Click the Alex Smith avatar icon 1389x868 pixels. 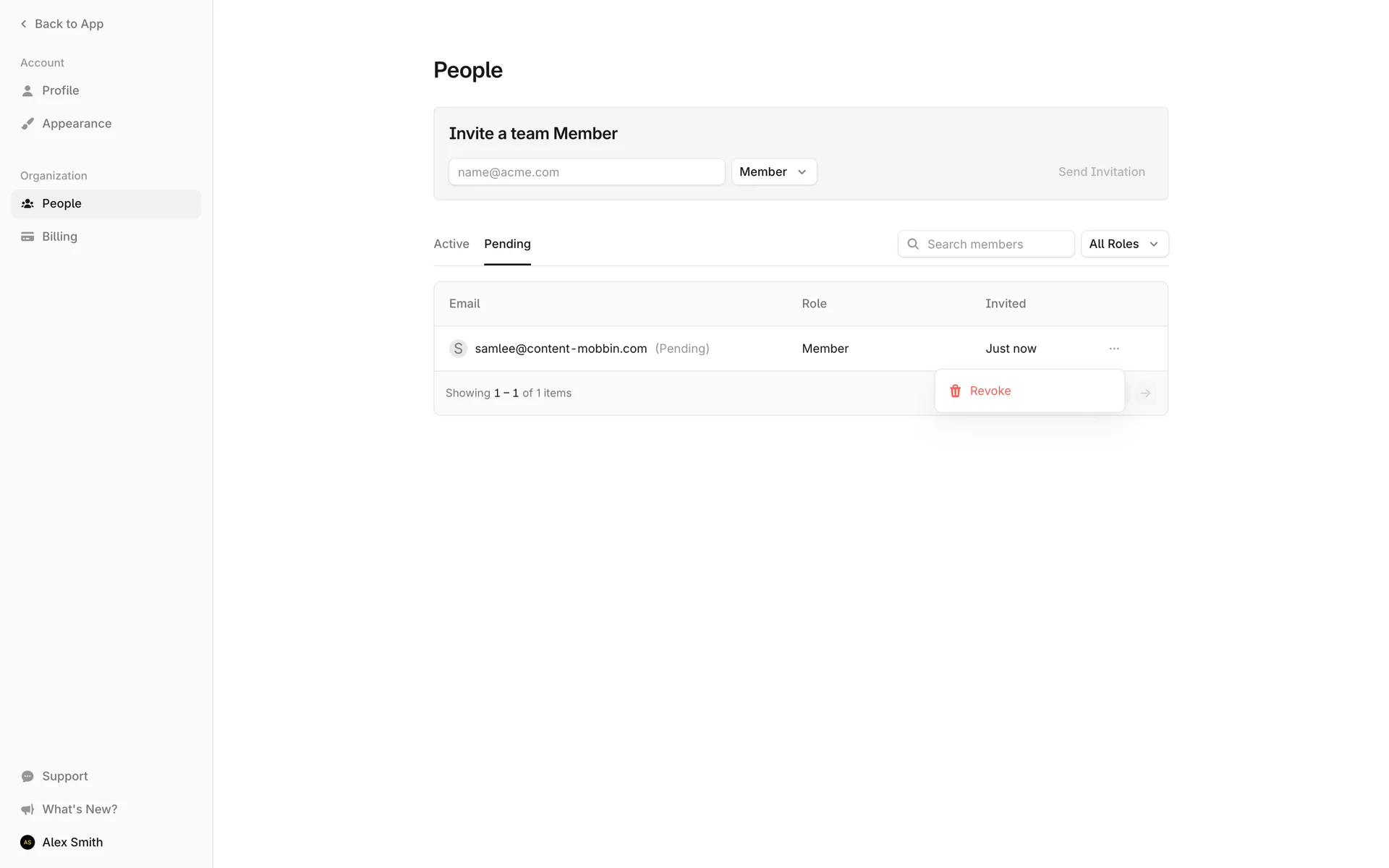[27, 842]
